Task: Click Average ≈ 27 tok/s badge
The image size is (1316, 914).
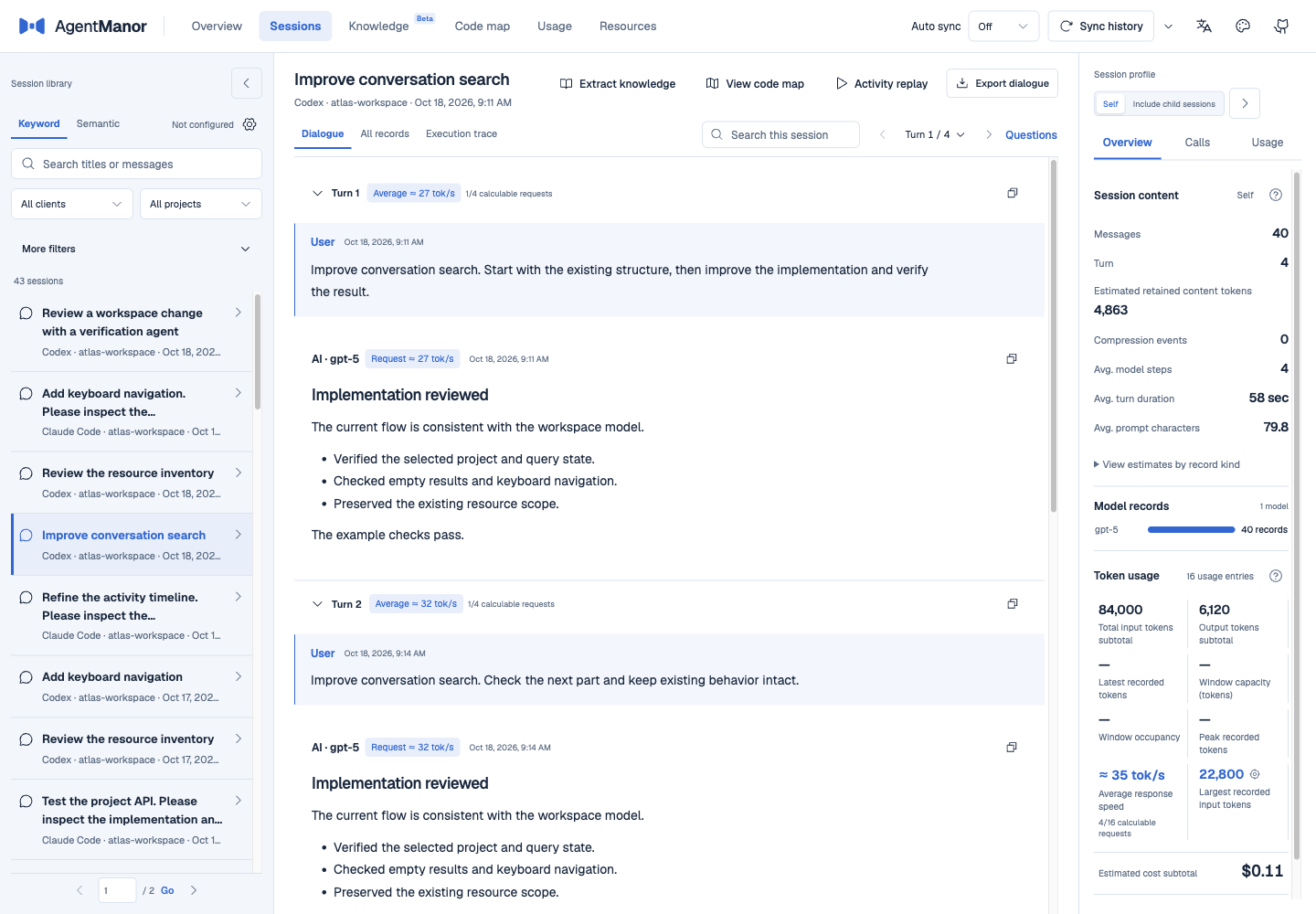Action: click(x=414, y=194)
